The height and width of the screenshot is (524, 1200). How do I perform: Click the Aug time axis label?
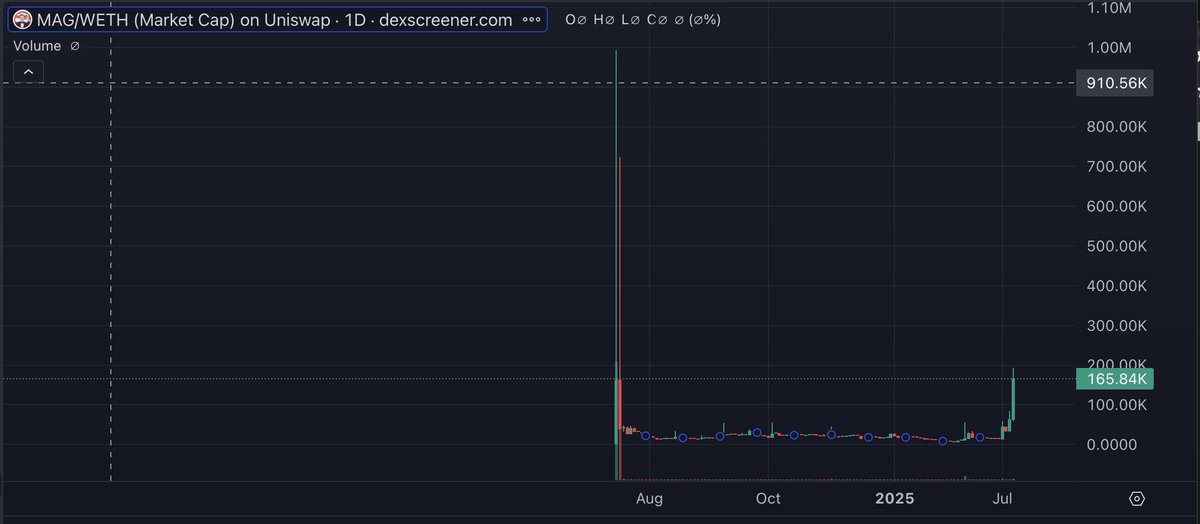pos(649,497)
